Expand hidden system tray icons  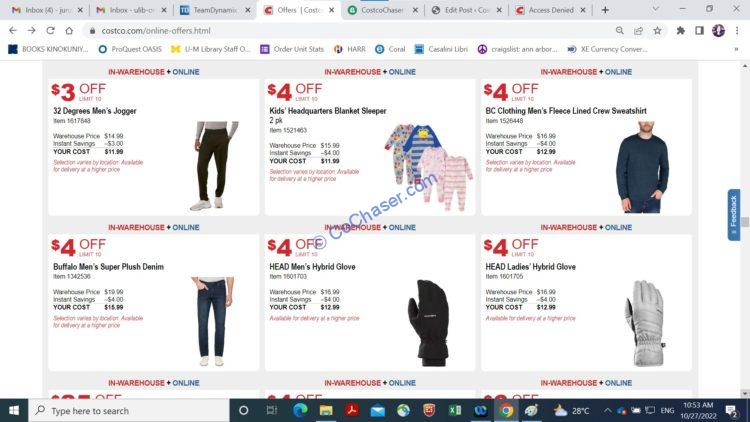pos(607,410)
